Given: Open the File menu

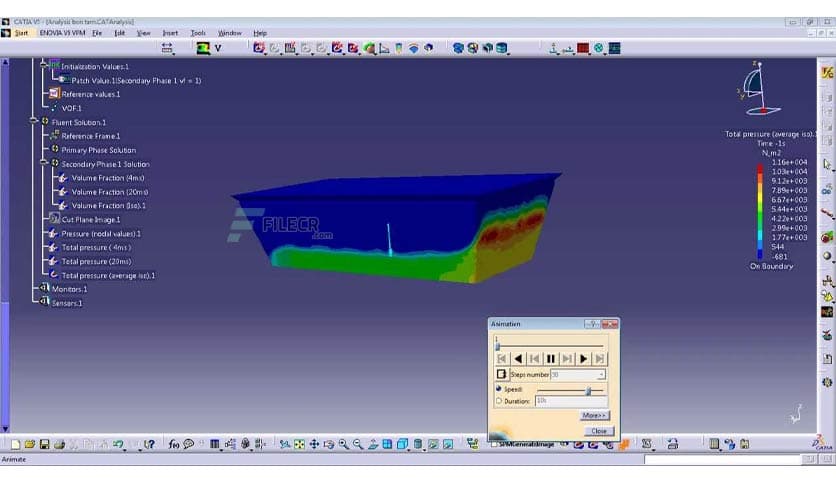Looking at the screenshot, I should click(x=97, y=33).
